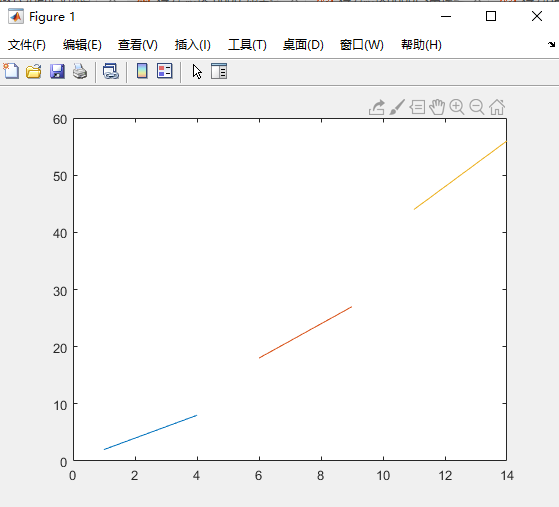Click the x-axis tick label 14
Screen dimensions: 559x507
point(507,476)
